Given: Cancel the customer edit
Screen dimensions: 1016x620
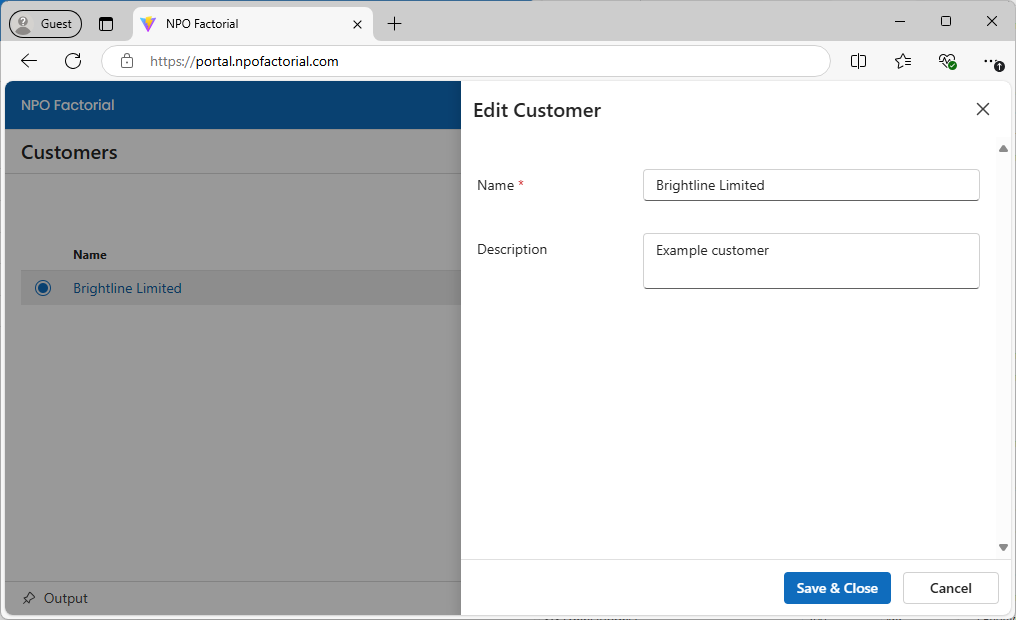Looking at the screenshot, I should tap(950, 588).
